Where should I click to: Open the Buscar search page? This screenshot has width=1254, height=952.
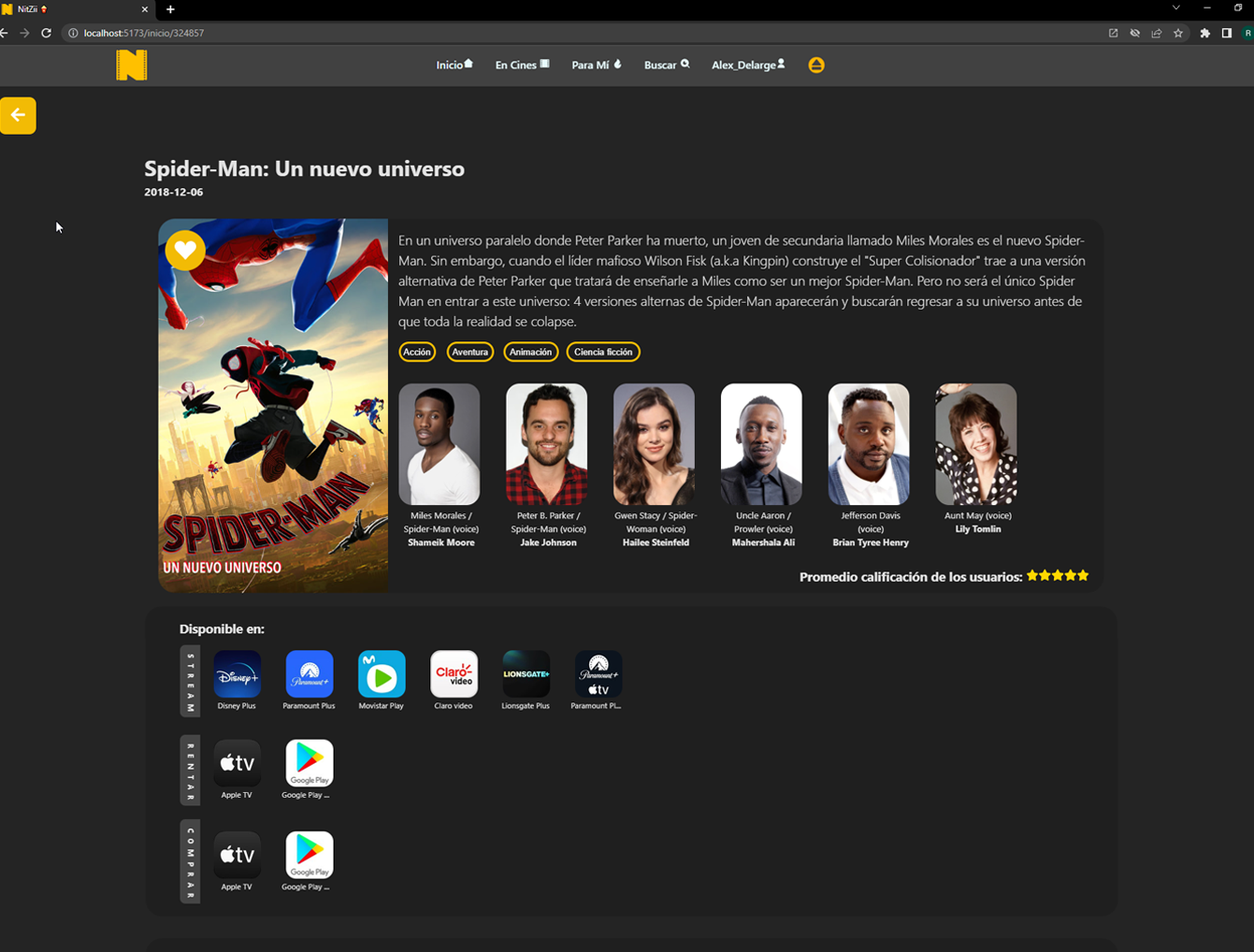point(666,65)
